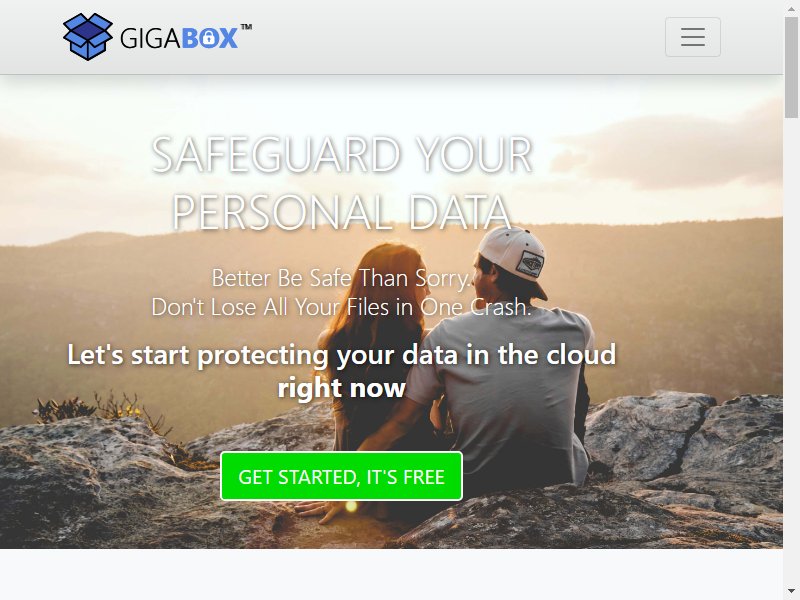Click the vertical scrollbar thumb
This screenshot has height=600, width=800.
pyautogui.click(x=791, y=67)
